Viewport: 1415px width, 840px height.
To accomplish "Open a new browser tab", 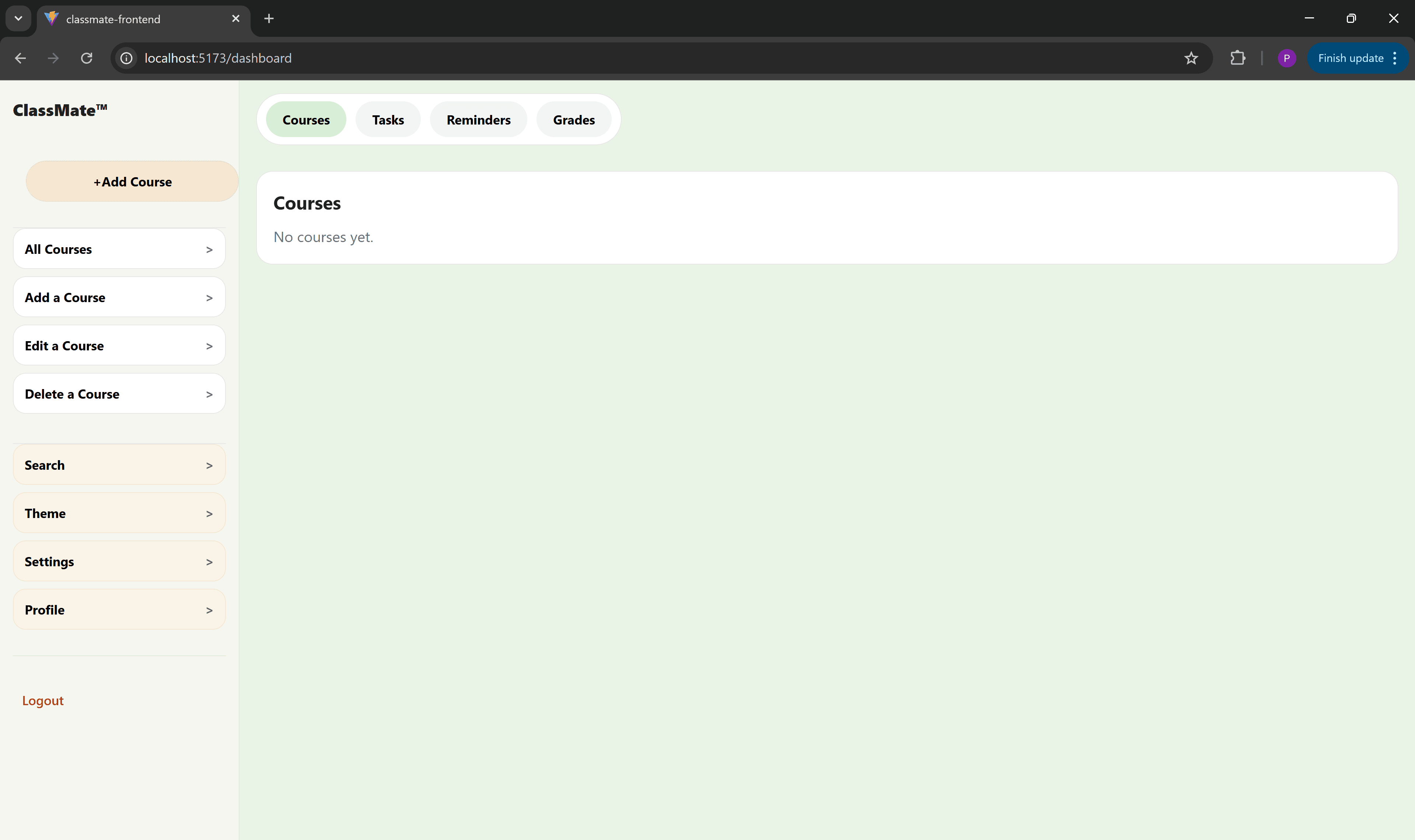I will pos(268,18).
